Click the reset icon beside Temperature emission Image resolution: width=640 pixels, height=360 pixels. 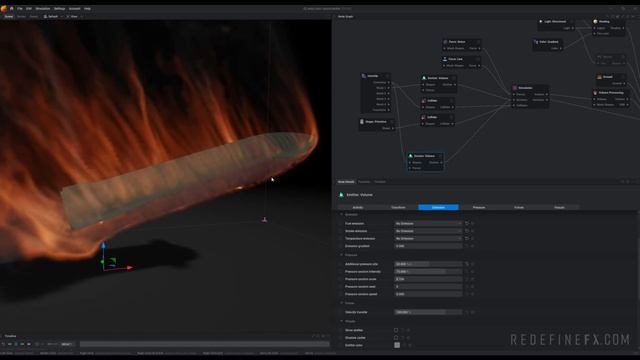pos(467,238)
